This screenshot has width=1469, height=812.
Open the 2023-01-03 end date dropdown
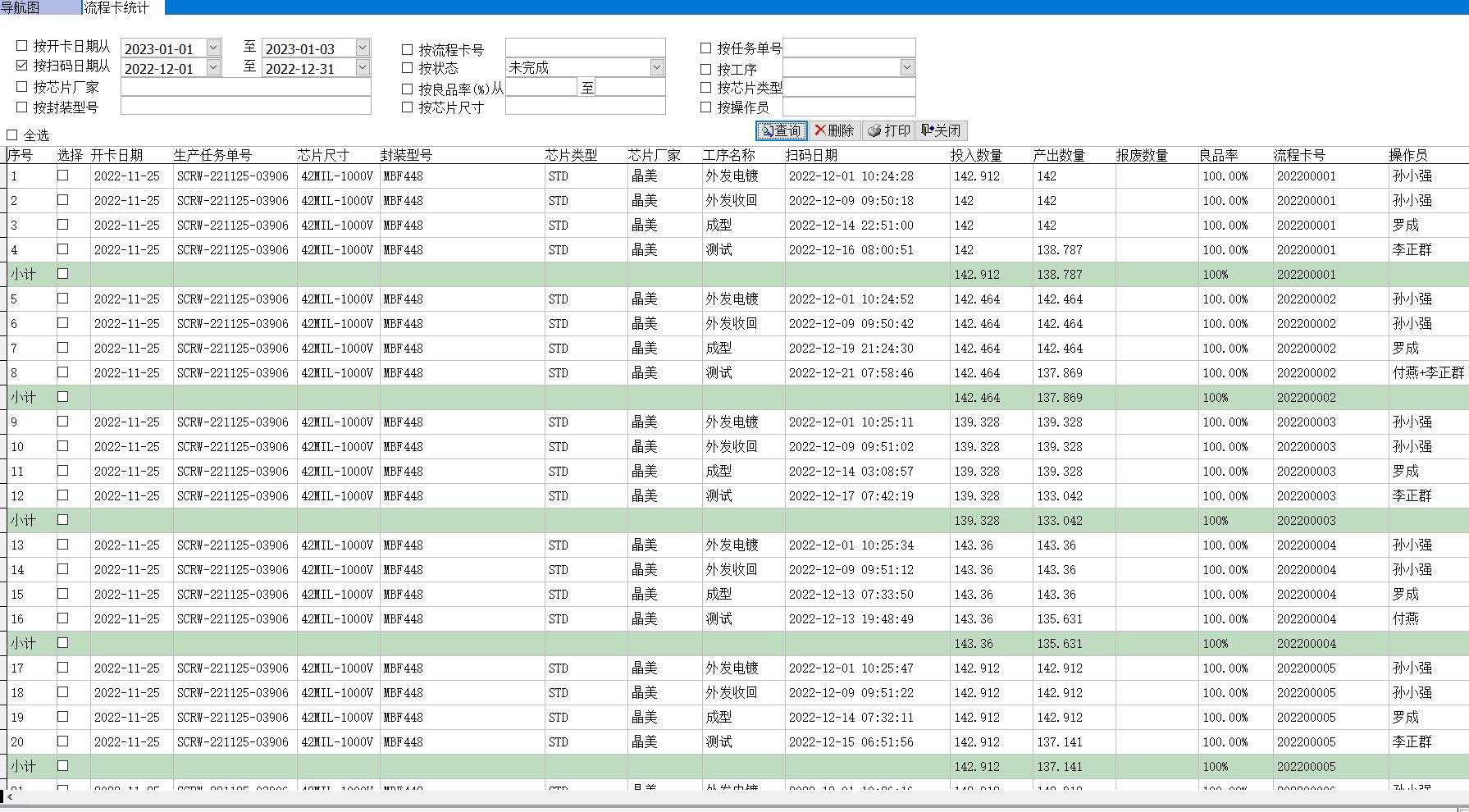tap(363, 48)
